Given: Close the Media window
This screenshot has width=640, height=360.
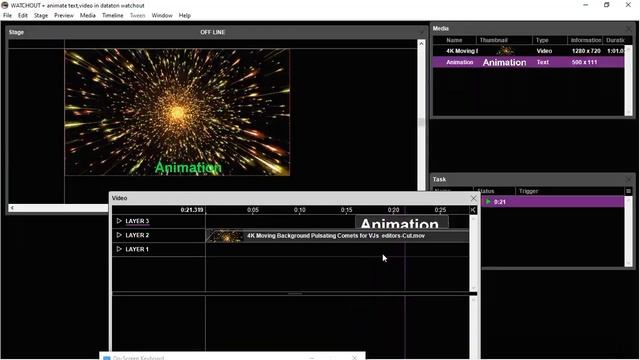Looking at the screenshot, I should coord(629,29).
